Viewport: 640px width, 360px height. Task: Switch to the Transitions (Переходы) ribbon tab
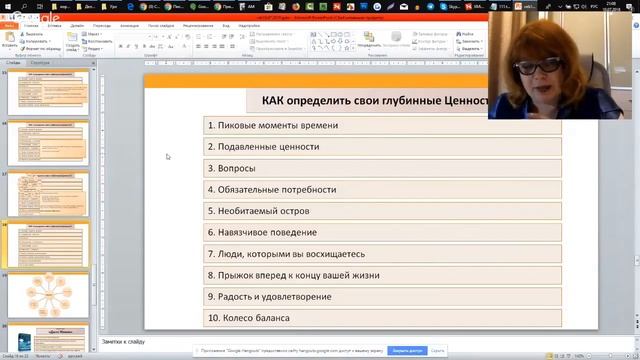[x=102, y=25]
